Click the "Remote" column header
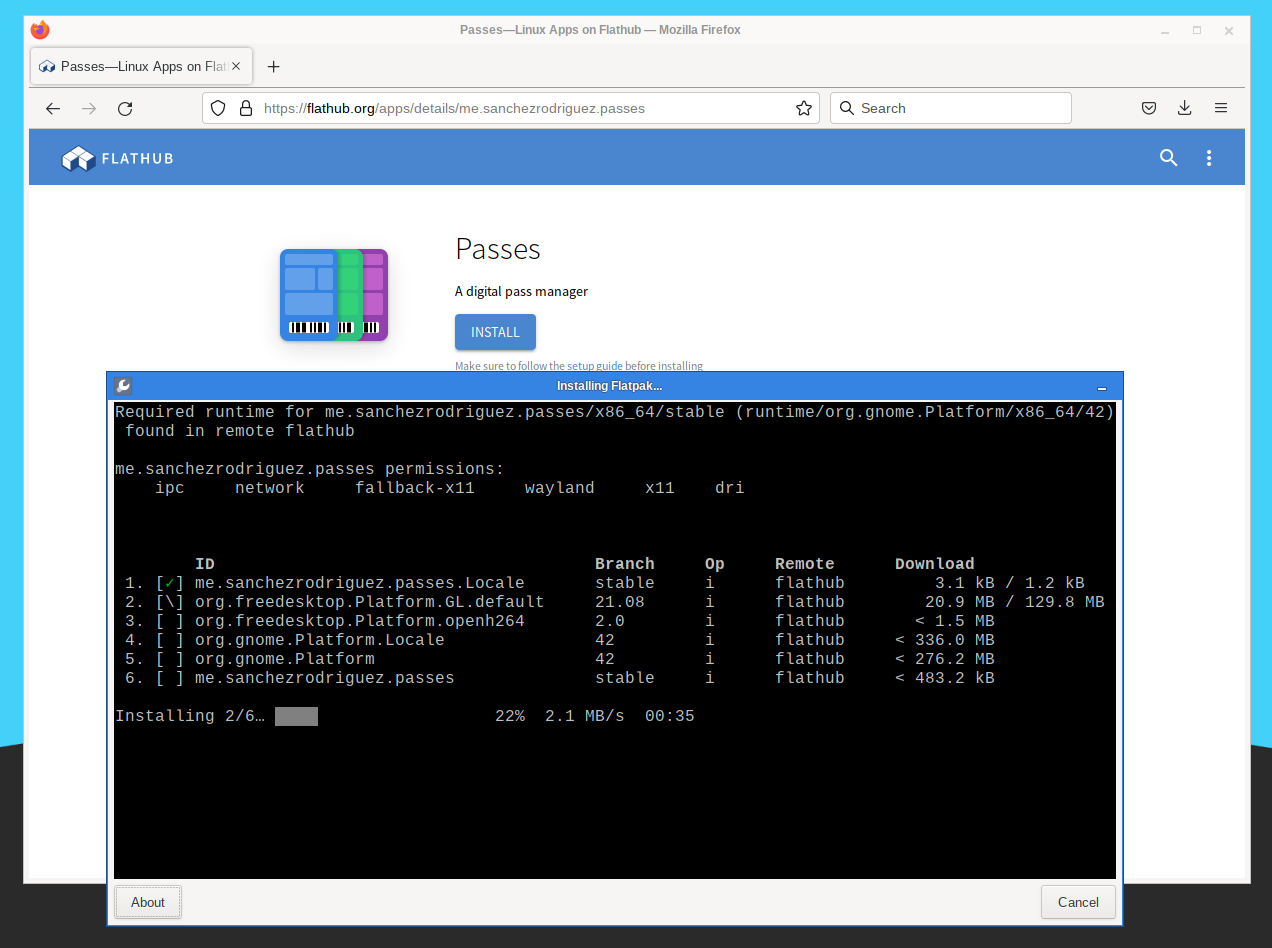This screenshot has width=1272, height=948. [805, 564]
